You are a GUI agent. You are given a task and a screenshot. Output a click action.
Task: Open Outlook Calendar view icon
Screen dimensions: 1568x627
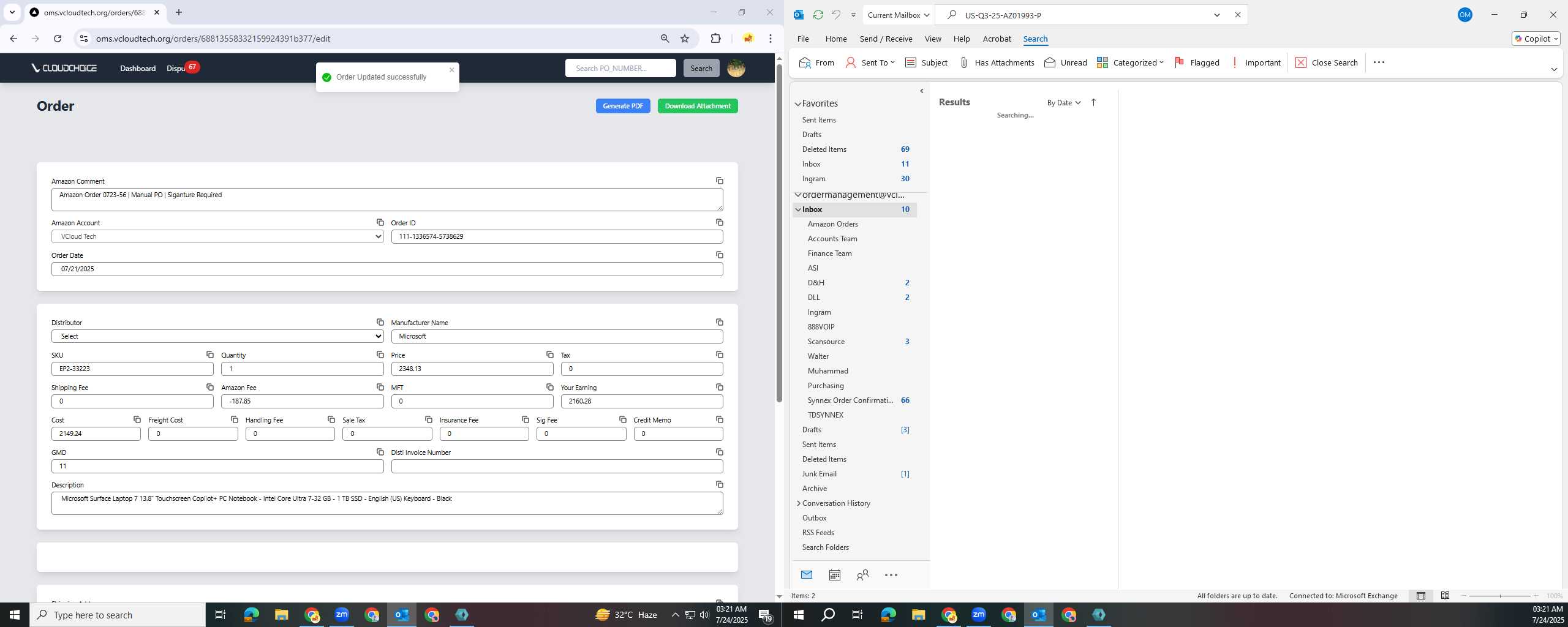point(834,575)
